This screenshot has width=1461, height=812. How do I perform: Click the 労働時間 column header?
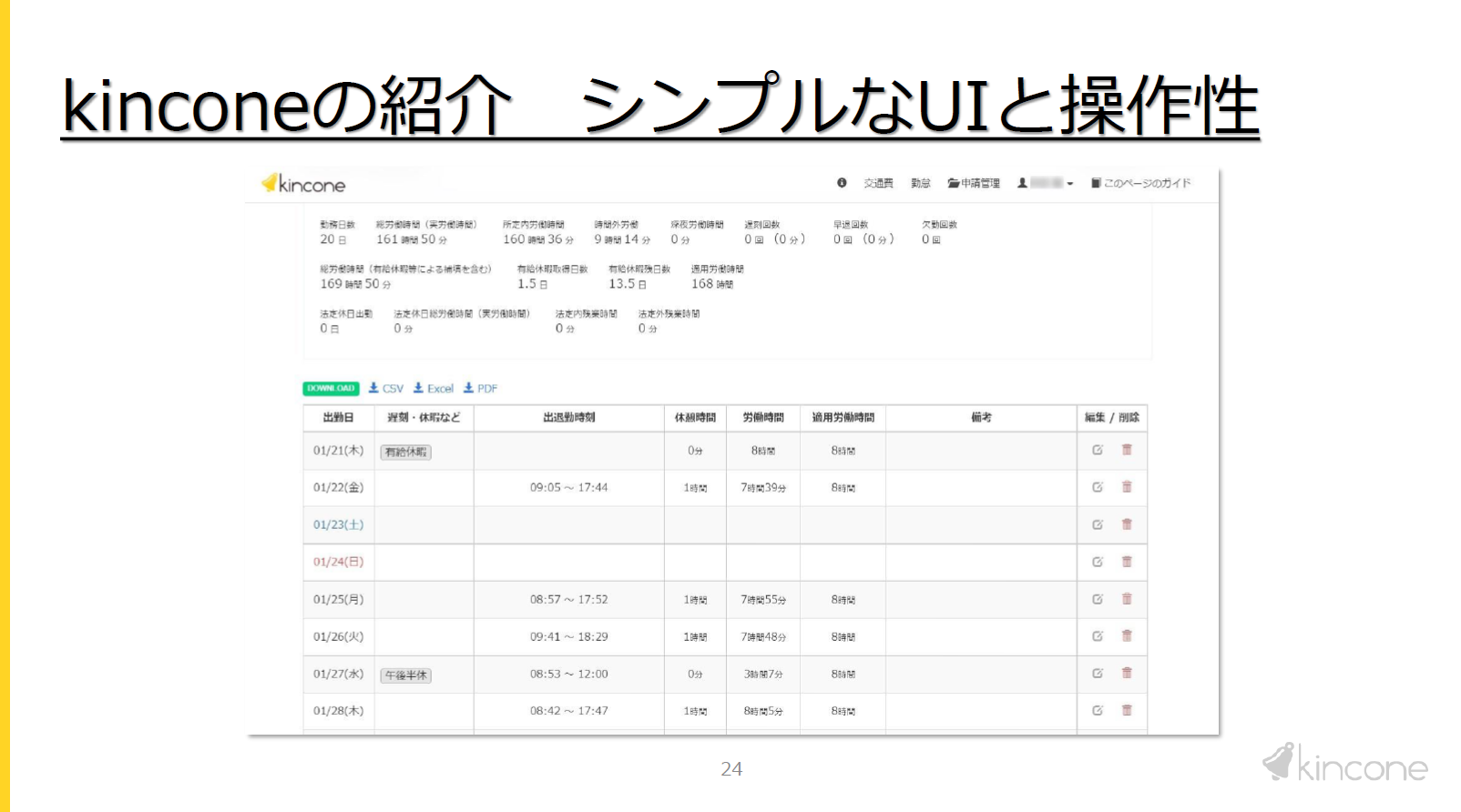click(x=763, y=418)
